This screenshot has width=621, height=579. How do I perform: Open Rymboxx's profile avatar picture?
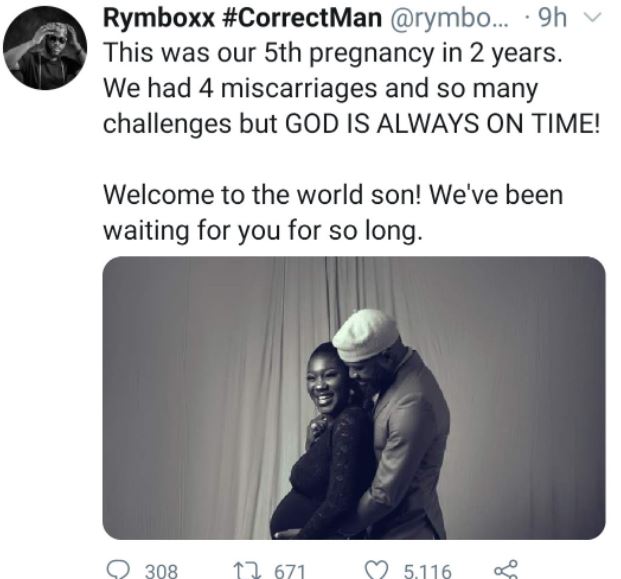click(46, 49)
